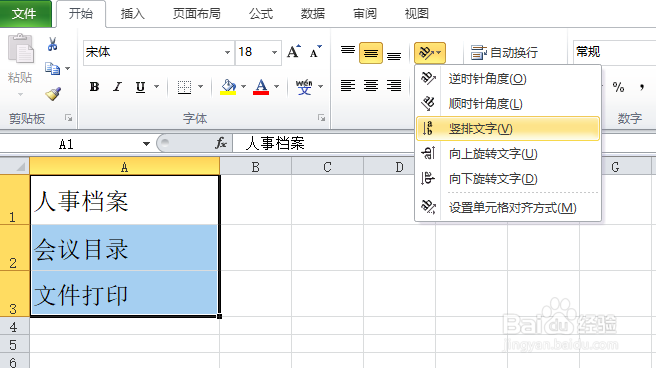The width and height of the screenshot is (656, 368).
Task: Align text left
Action: click(348, 86)
